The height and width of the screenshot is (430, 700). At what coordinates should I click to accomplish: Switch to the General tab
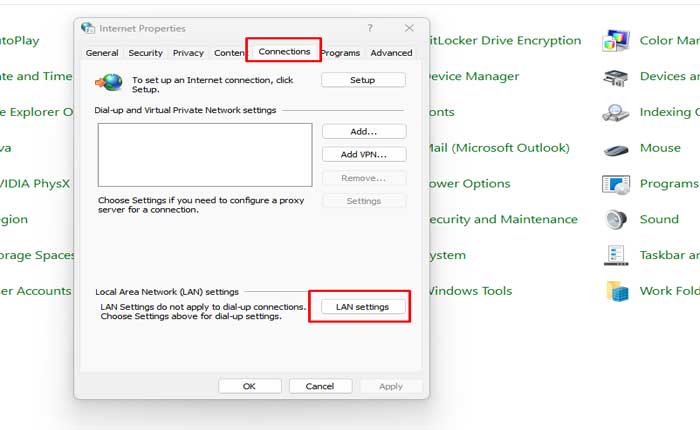(102, 53)
